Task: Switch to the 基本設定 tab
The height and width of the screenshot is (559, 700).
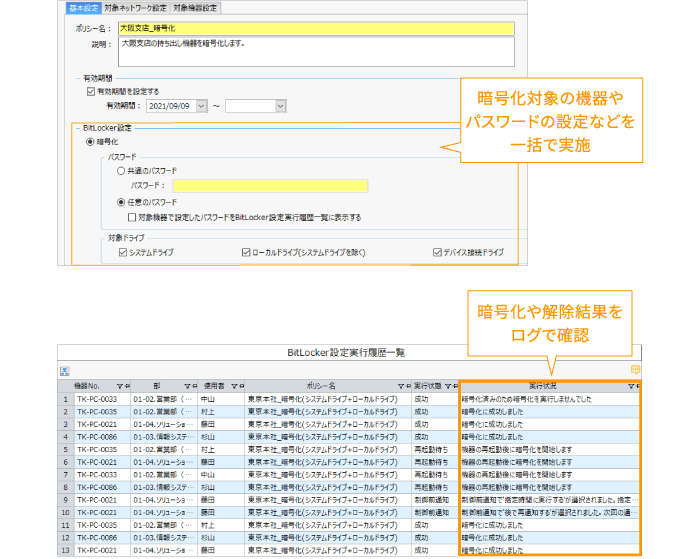Action: click(x=83, y=8)
